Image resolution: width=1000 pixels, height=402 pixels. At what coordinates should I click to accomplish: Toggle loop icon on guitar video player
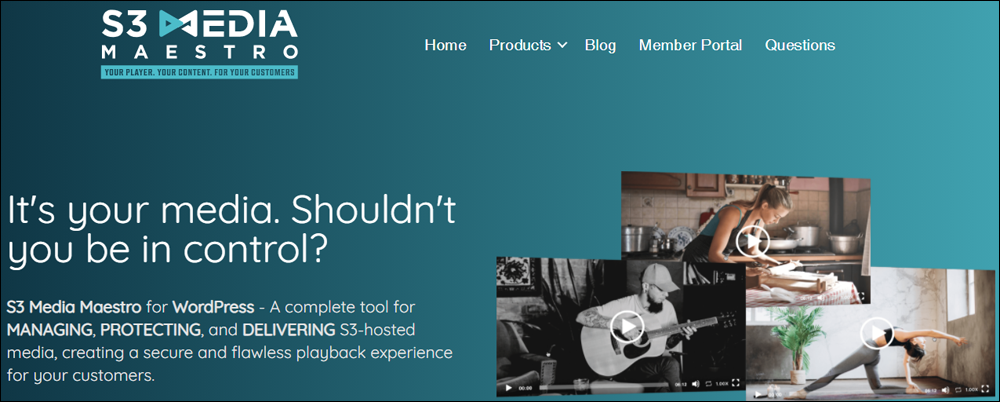click(x=708, y=384)
